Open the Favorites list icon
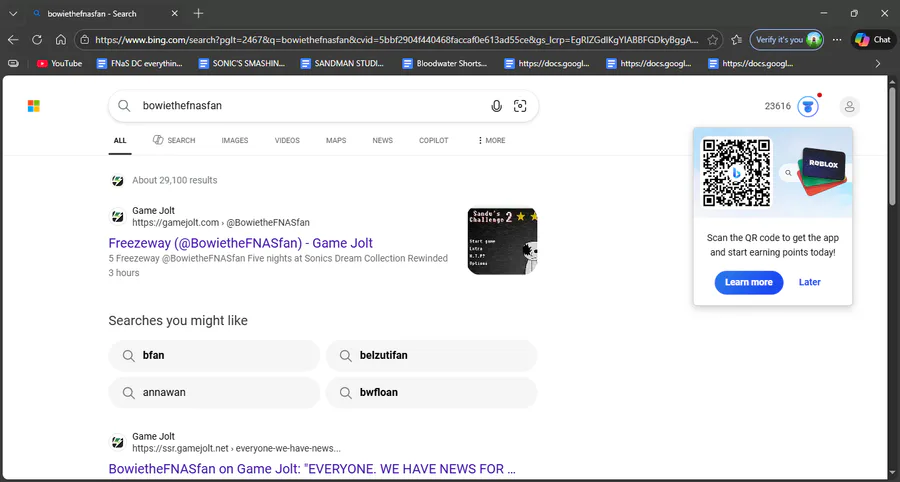The height and width of the screenshot is (482, 900). [x=736, y=40]
